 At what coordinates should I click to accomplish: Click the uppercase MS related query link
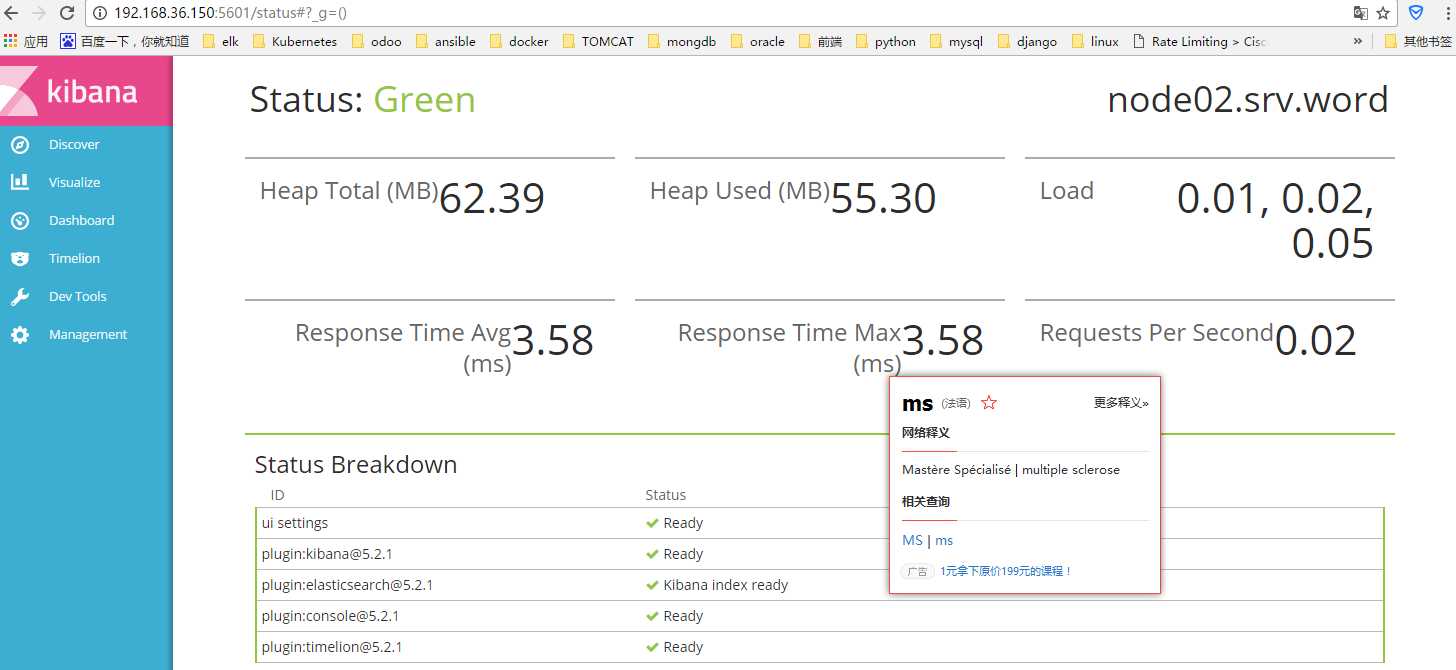tap(912, 540)
